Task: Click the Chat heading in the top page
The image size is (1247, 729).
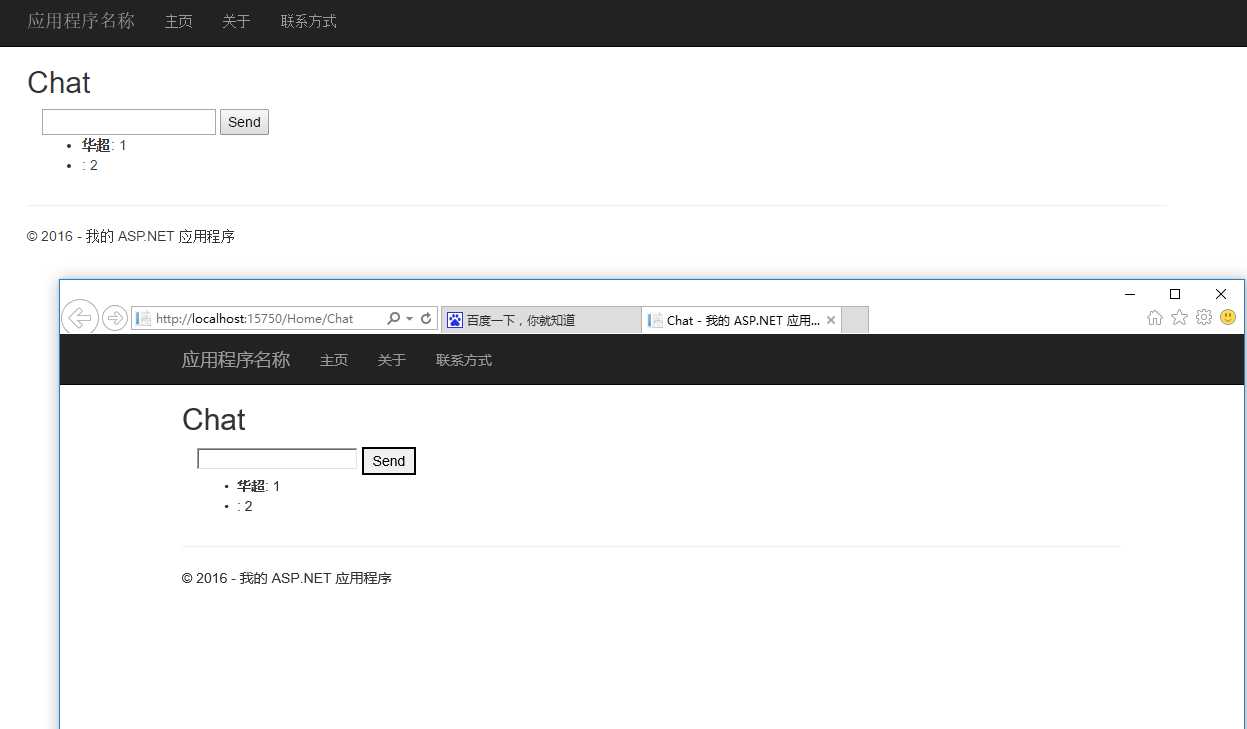Action: pyautogui.click(x=59, y=83)
